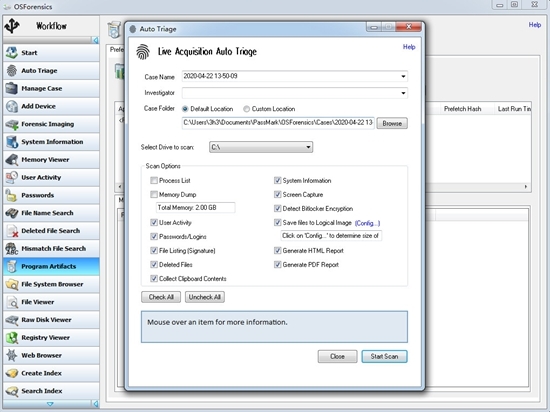This screenshot has width=550, height=412.
Task: Toggle Save files to Logical Image checkbox
Action: point(277,223)
